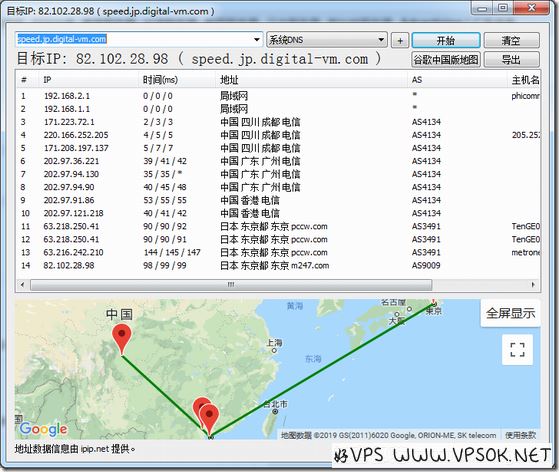This screenshot has height=472, width=559.
Task: Click the 导出 export button
Action: click(x=511, y=59)
